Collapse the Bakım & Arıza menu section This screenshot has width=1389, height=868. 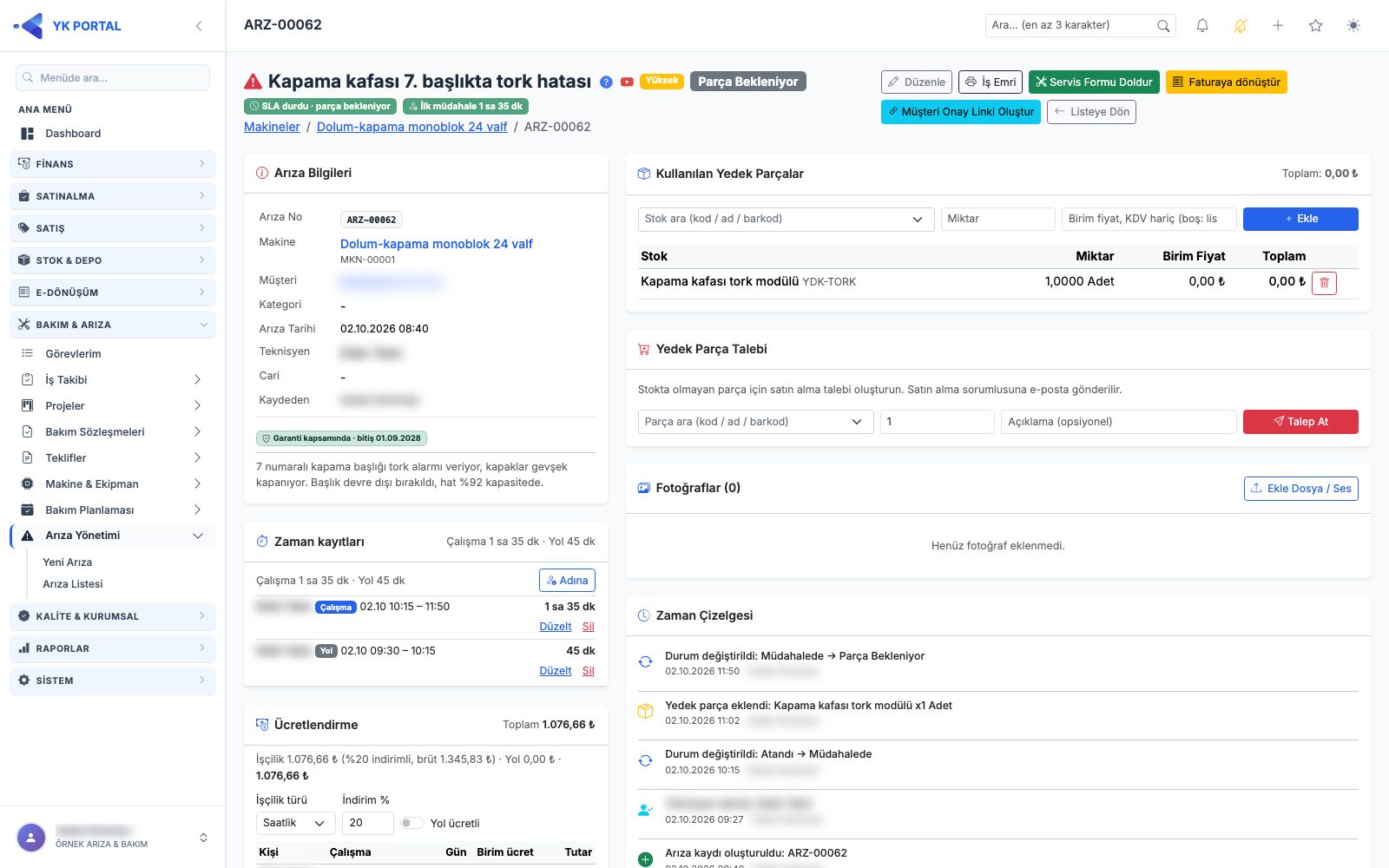click(113, 325)
